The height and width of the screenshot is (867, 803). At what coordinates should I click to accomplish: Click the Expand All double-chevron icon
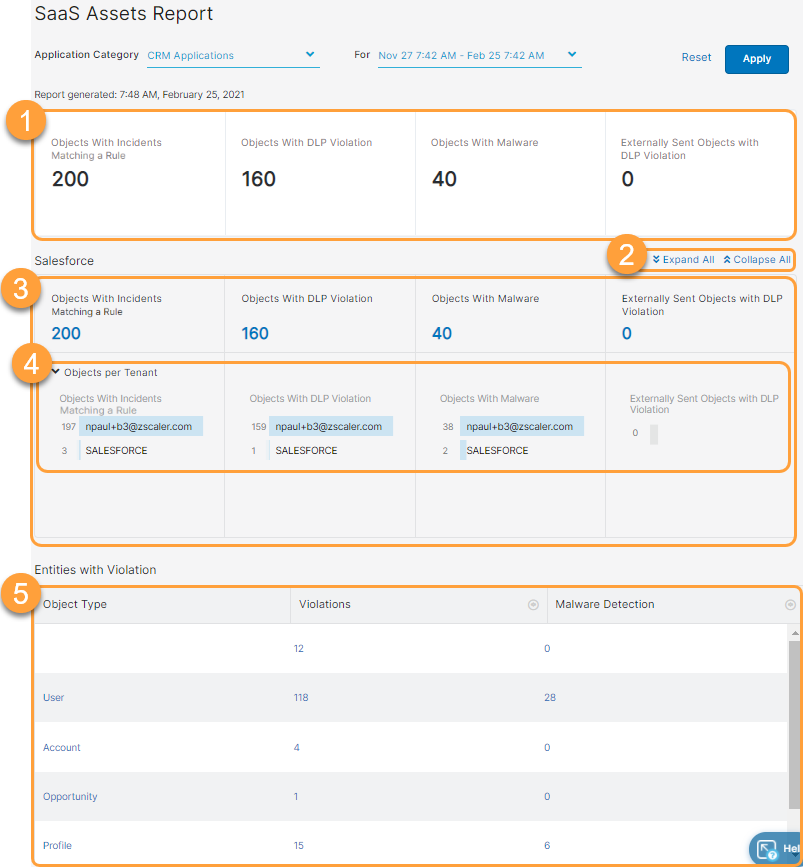(x=655, y=259)
